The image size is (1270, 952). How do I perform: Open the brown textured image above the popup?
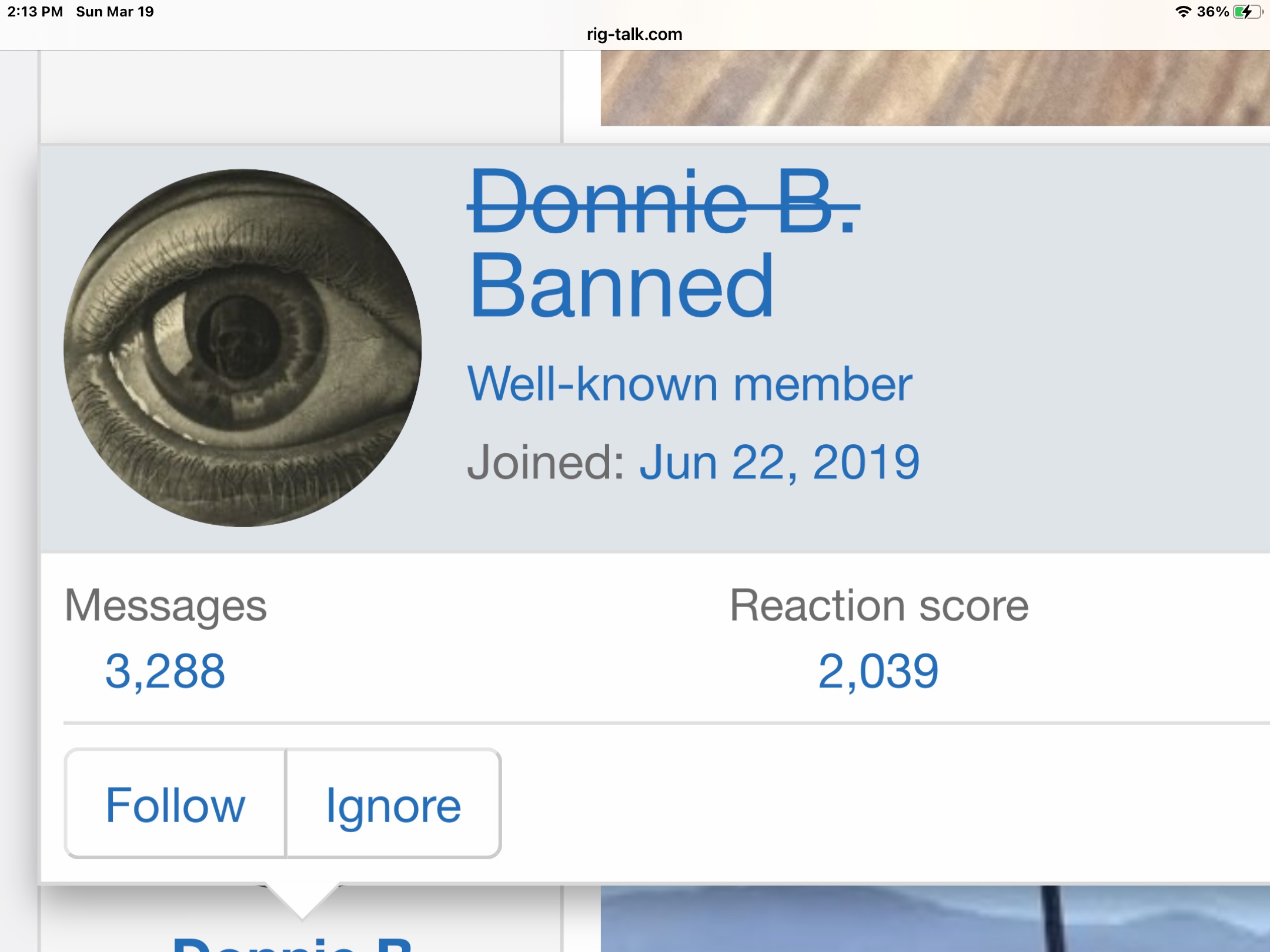(935, 88)
